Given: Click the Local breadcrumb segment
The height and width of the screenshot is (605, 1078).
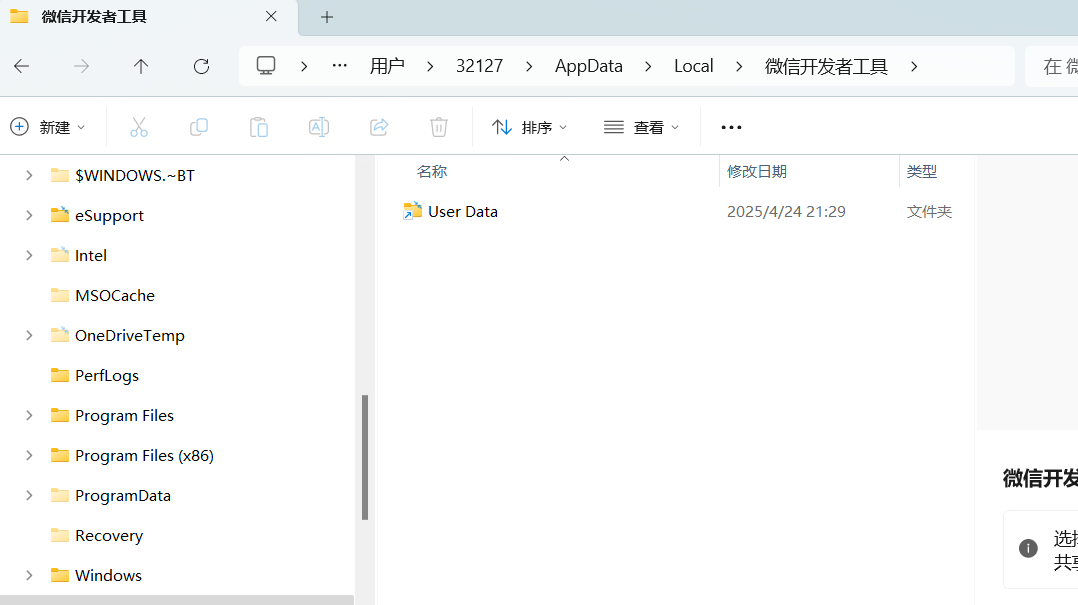Looking at the screenshot, I should [694, 66].
